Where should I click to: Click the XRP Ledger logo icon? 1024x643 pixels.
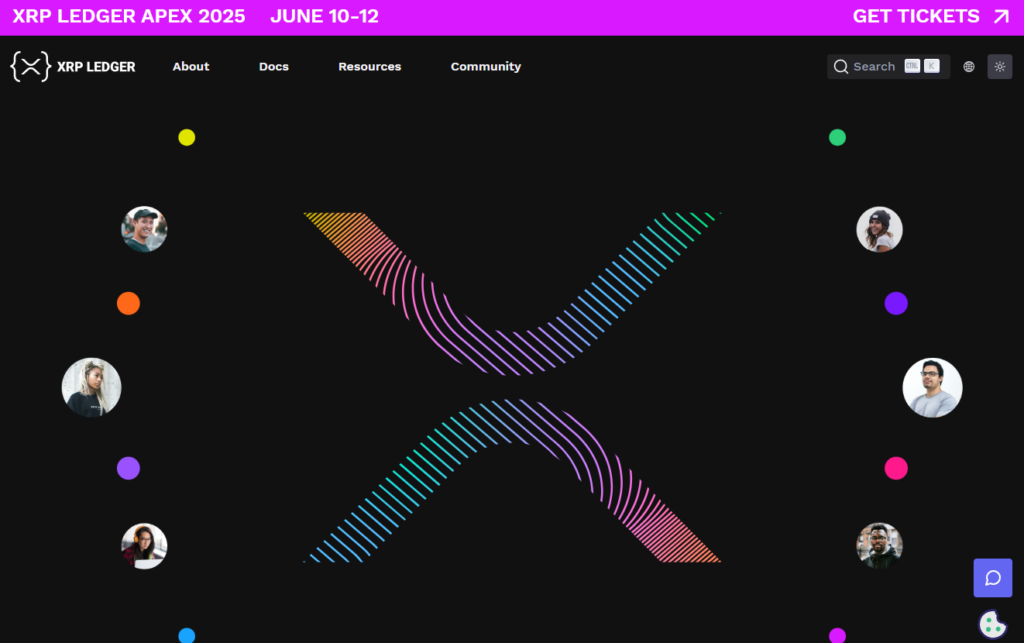(30, 66)
